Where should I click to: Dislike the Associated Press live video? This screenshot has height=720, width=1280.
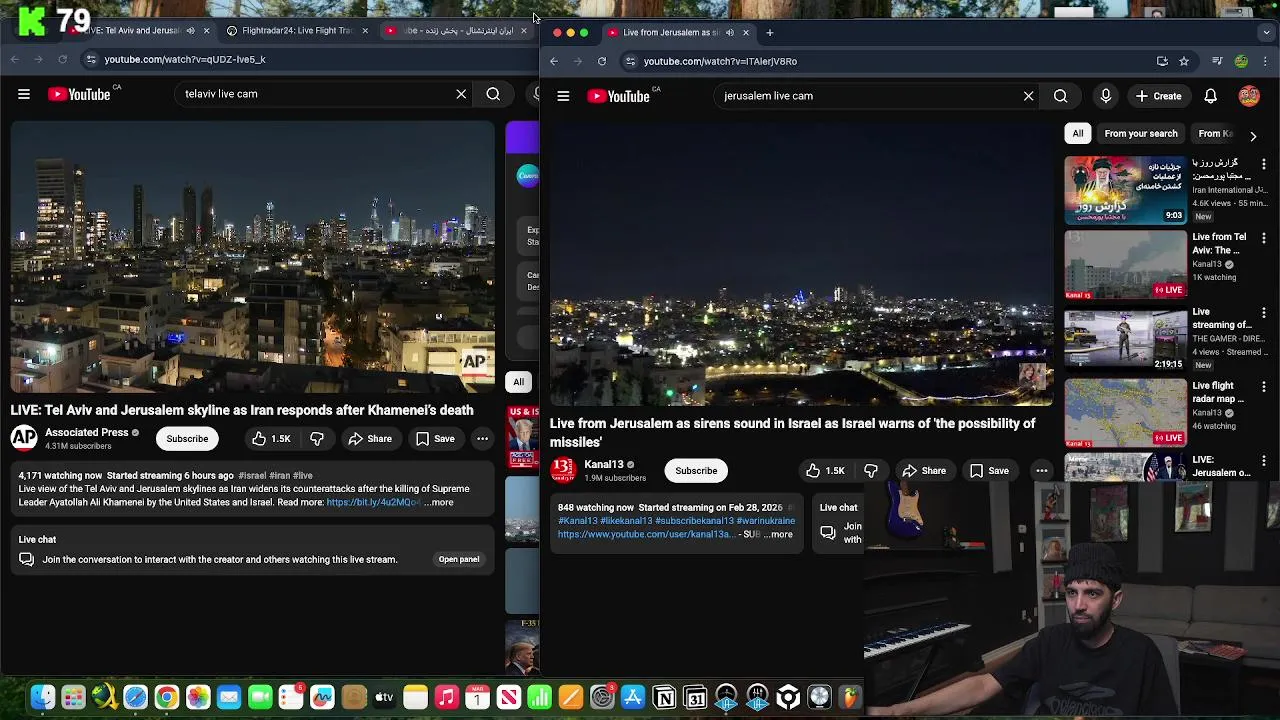[317, 439]
